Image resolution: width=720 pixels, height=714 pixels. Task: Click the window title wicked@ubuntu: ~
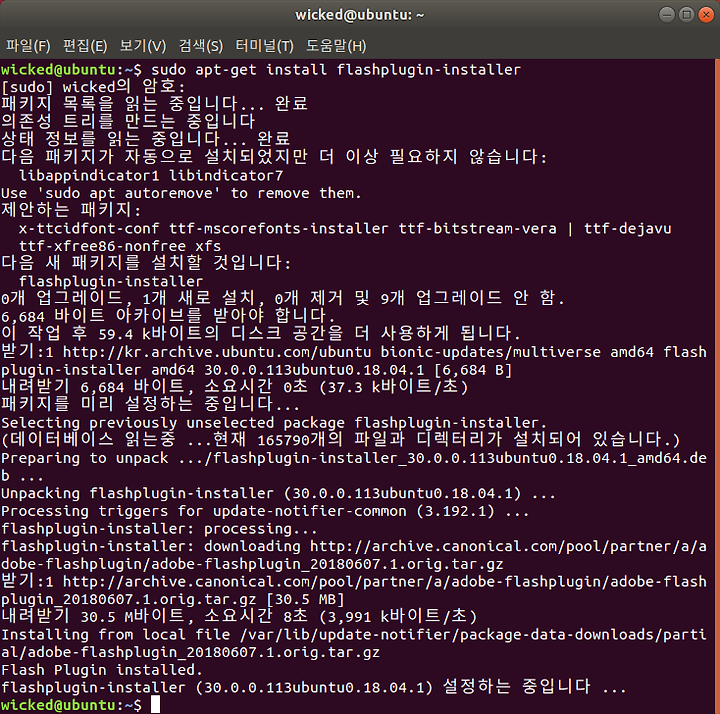pyautogui.click(x=360, y=15)
